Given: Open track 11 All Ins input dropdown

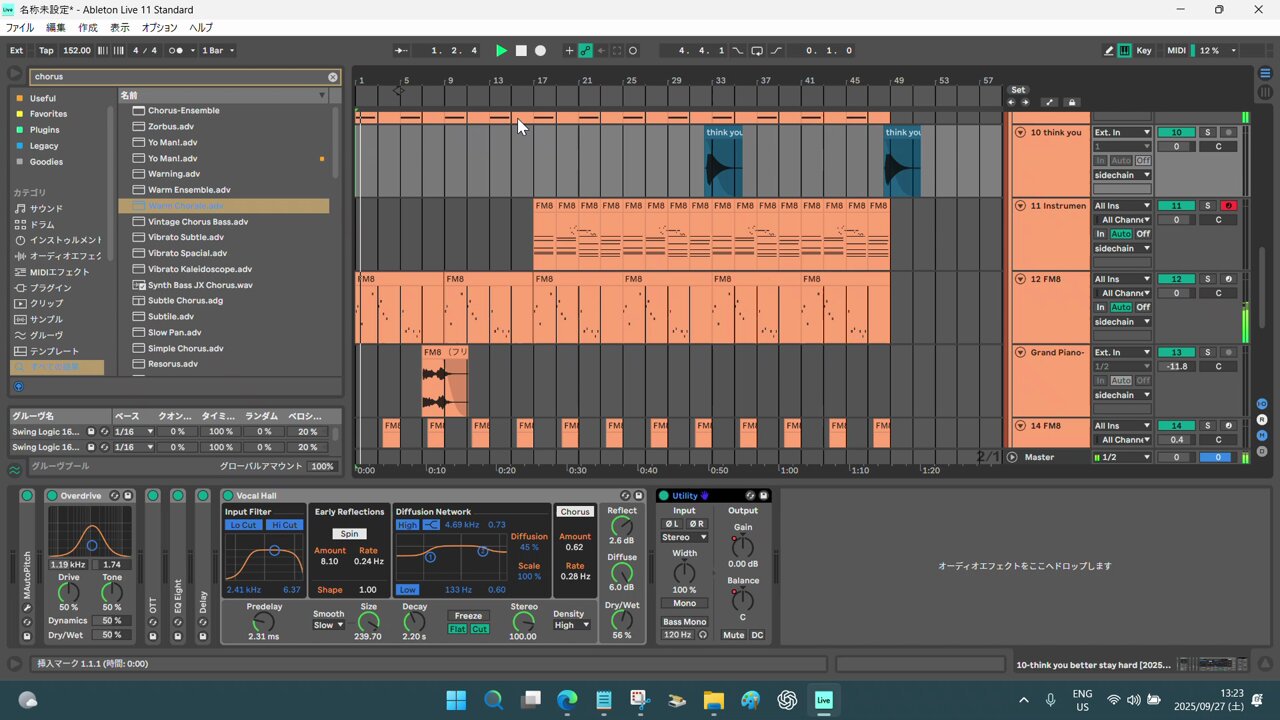Looking at the screenshot, I should point(1122,206).
